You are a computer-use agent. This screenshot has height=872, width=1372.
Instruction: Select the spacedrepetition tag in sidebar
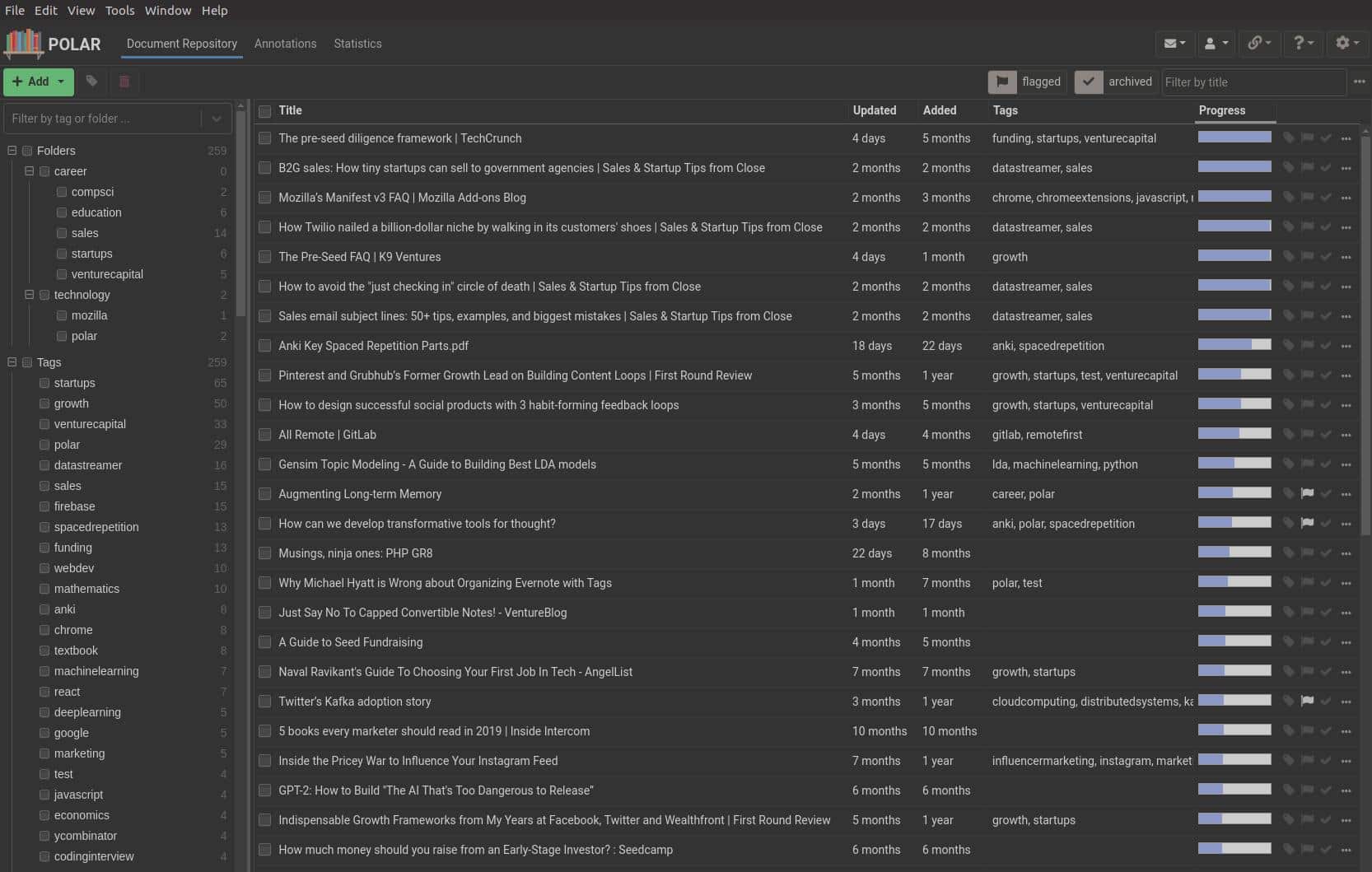click(x=96, y=527)
